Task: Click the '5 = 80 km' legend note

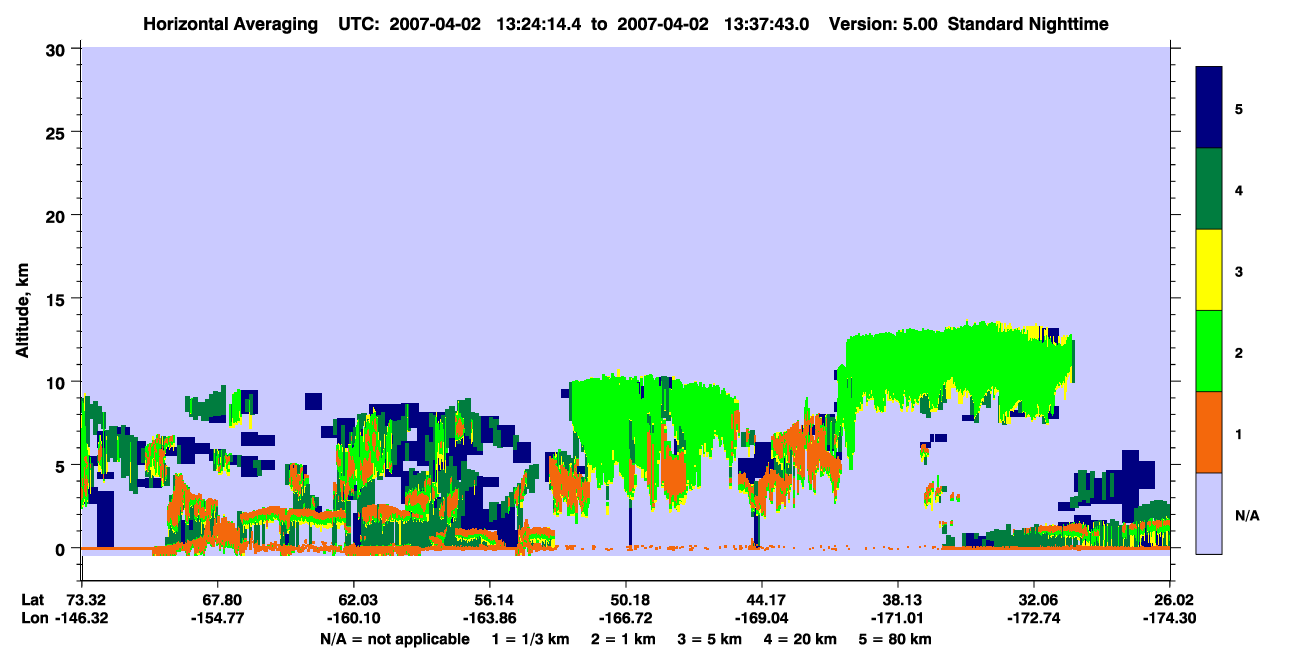Action: pos(895,639)
